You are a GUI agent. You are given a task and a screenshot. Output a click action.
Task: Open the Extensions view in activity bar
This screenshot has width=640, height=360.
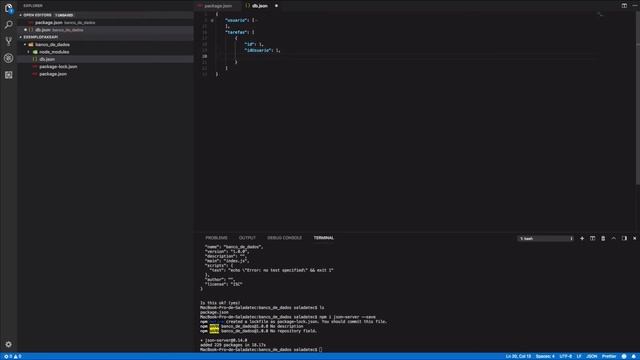click(x=9, y=75)
